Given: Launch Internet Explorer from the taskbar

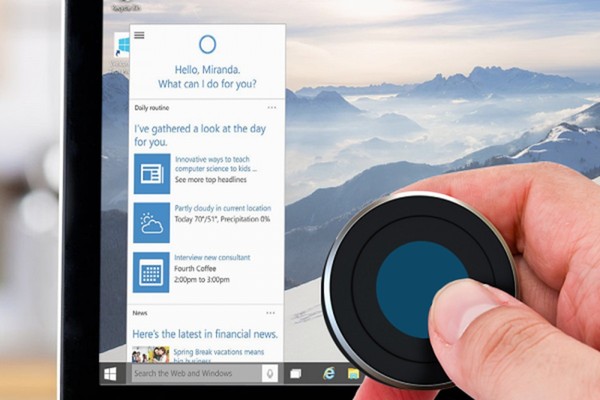Looking at the screenshot, I should (329, 373).
